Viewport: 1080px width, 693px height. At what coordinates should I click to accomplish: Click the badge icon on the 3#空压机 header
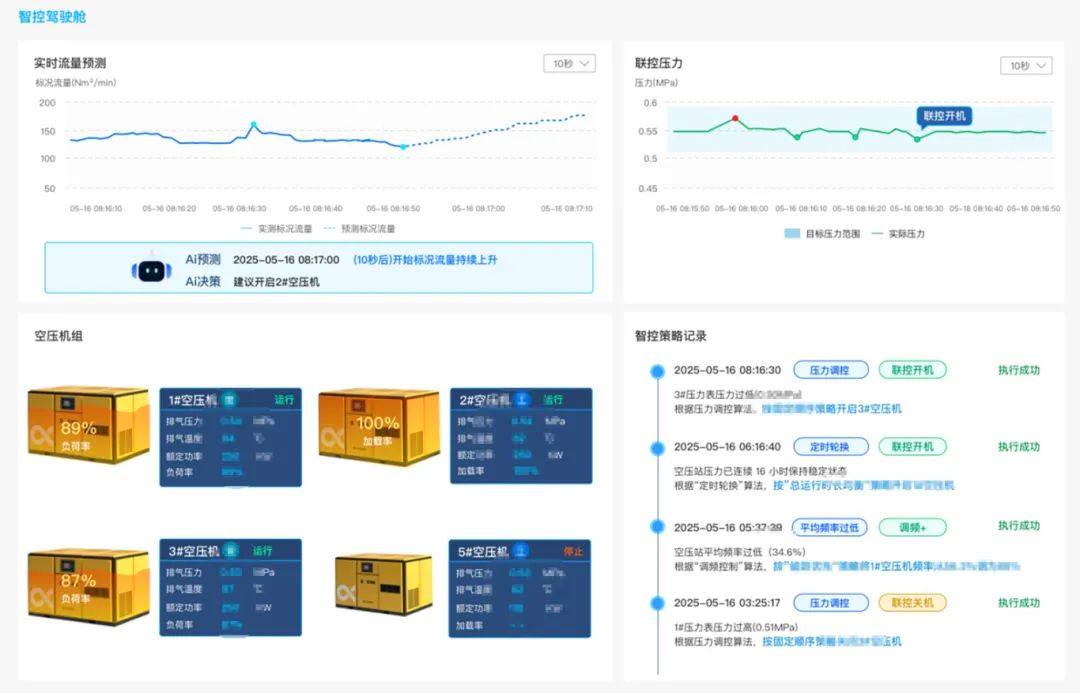pos(231,549)
